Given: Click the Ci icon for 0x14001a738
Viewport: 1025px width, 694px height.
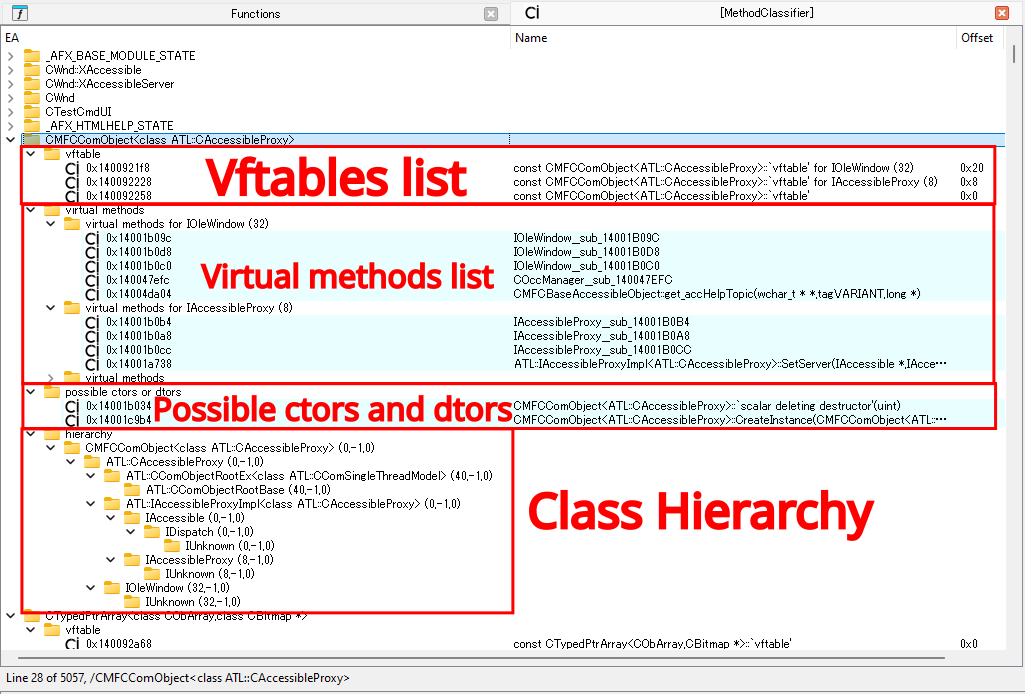Looking at the screenshot, I should [92, 365].
